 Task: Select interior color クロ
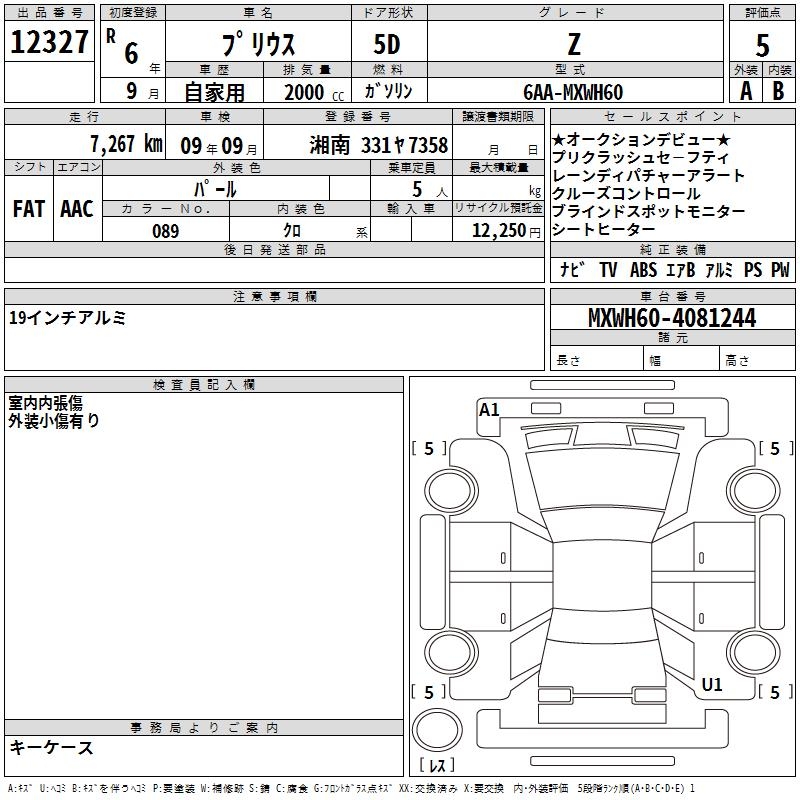pos(292,231)
